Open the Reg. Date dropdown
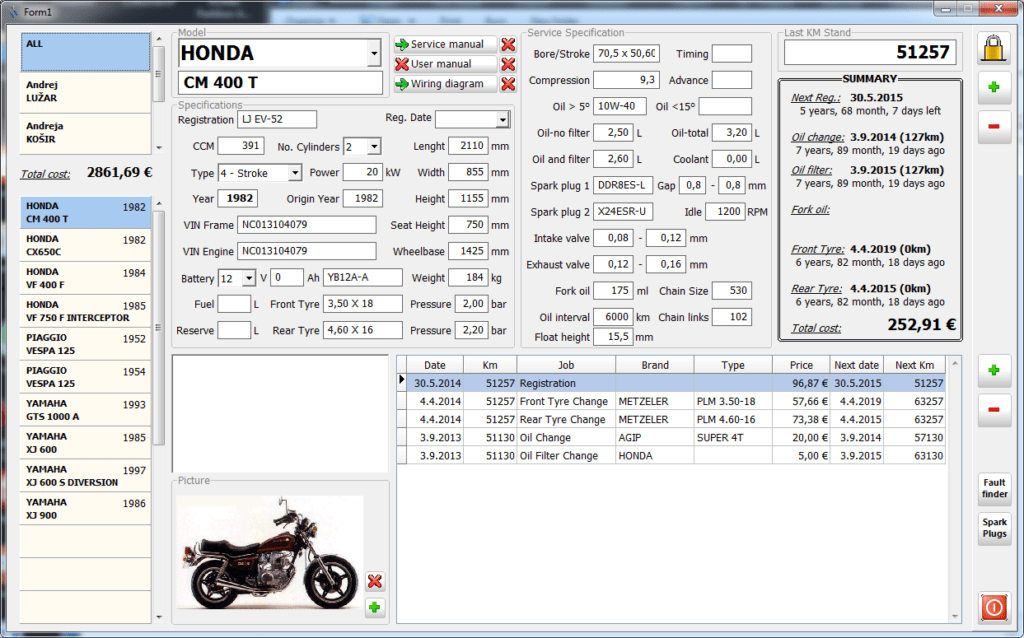1024x638 pixels. (502, 120)
